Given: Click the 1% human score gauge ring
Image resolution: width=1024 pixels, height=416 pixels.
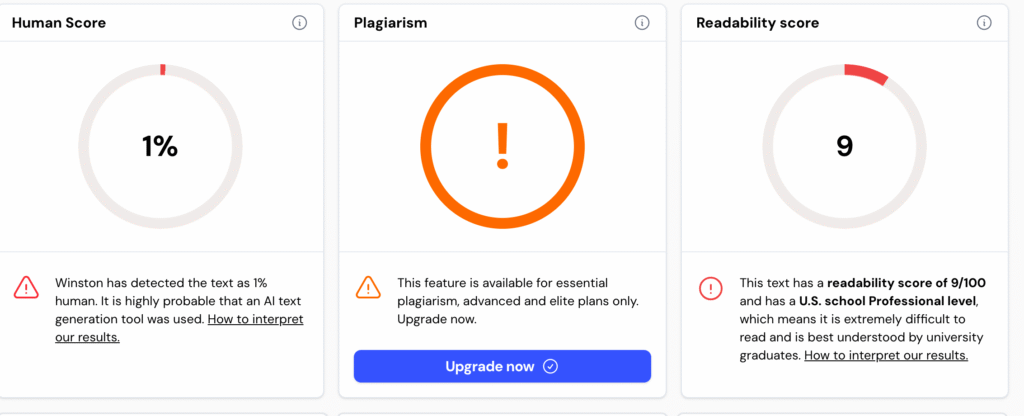Looking at the screenshot, I should pyautogui.click(x=160, y=146).
